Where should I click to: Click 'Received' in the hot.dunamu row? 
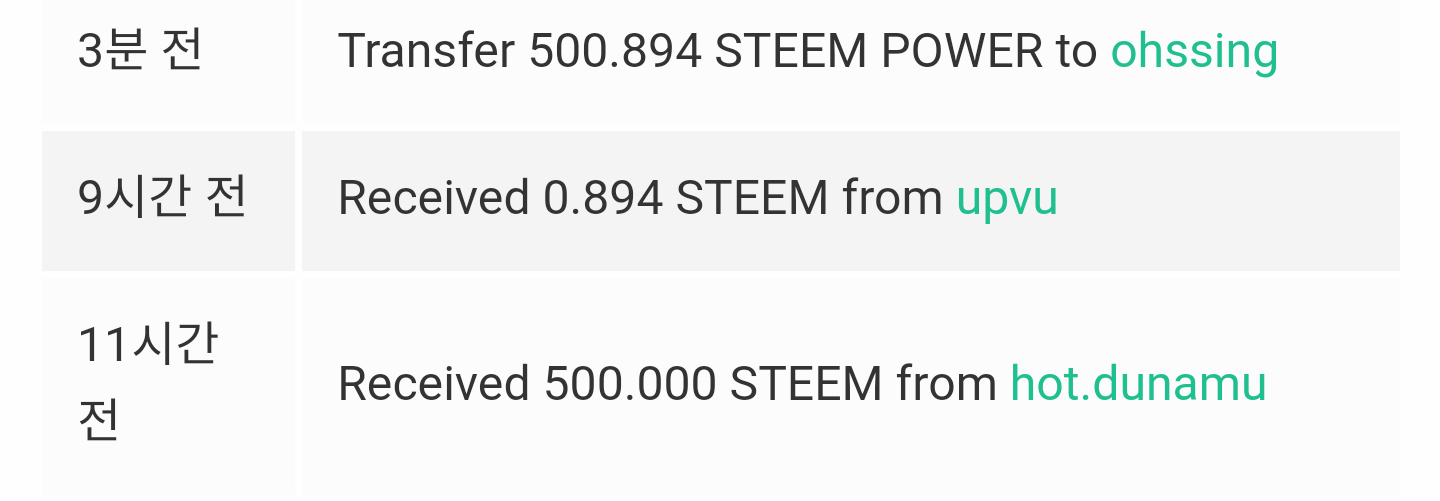[433, 384]
